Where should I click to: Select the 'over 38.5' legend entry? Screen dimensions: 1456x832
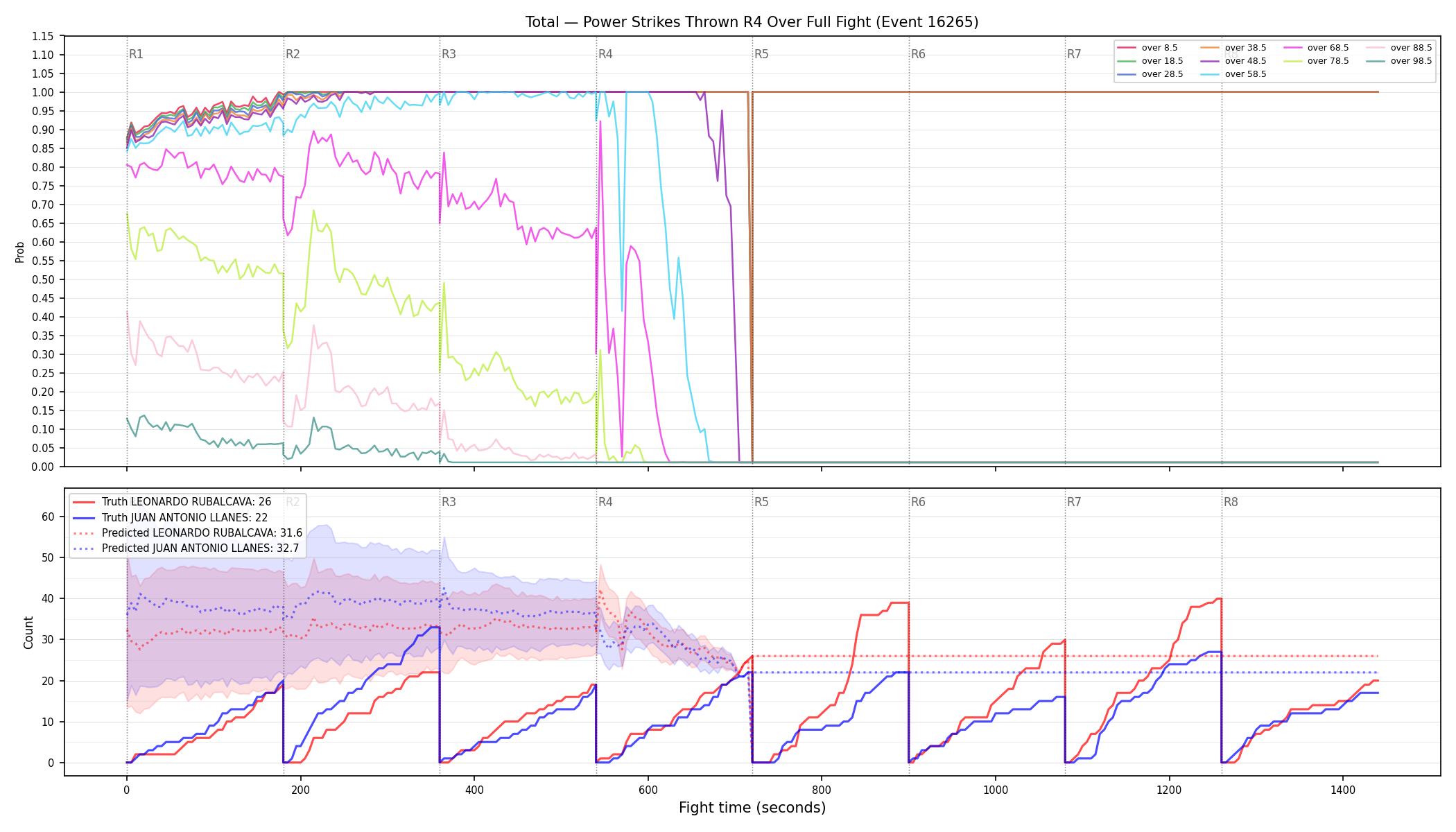(1233, 48)
